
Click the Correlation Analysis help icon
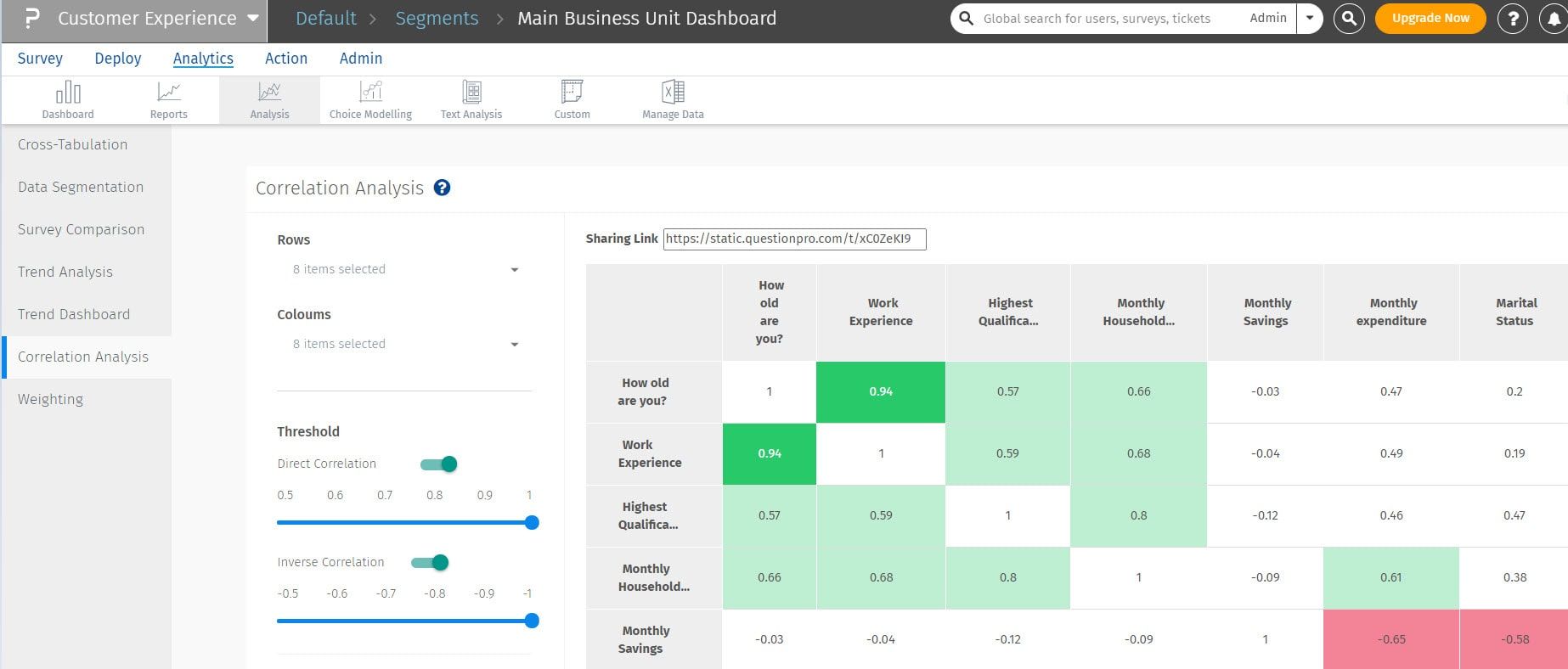[442, 188]
